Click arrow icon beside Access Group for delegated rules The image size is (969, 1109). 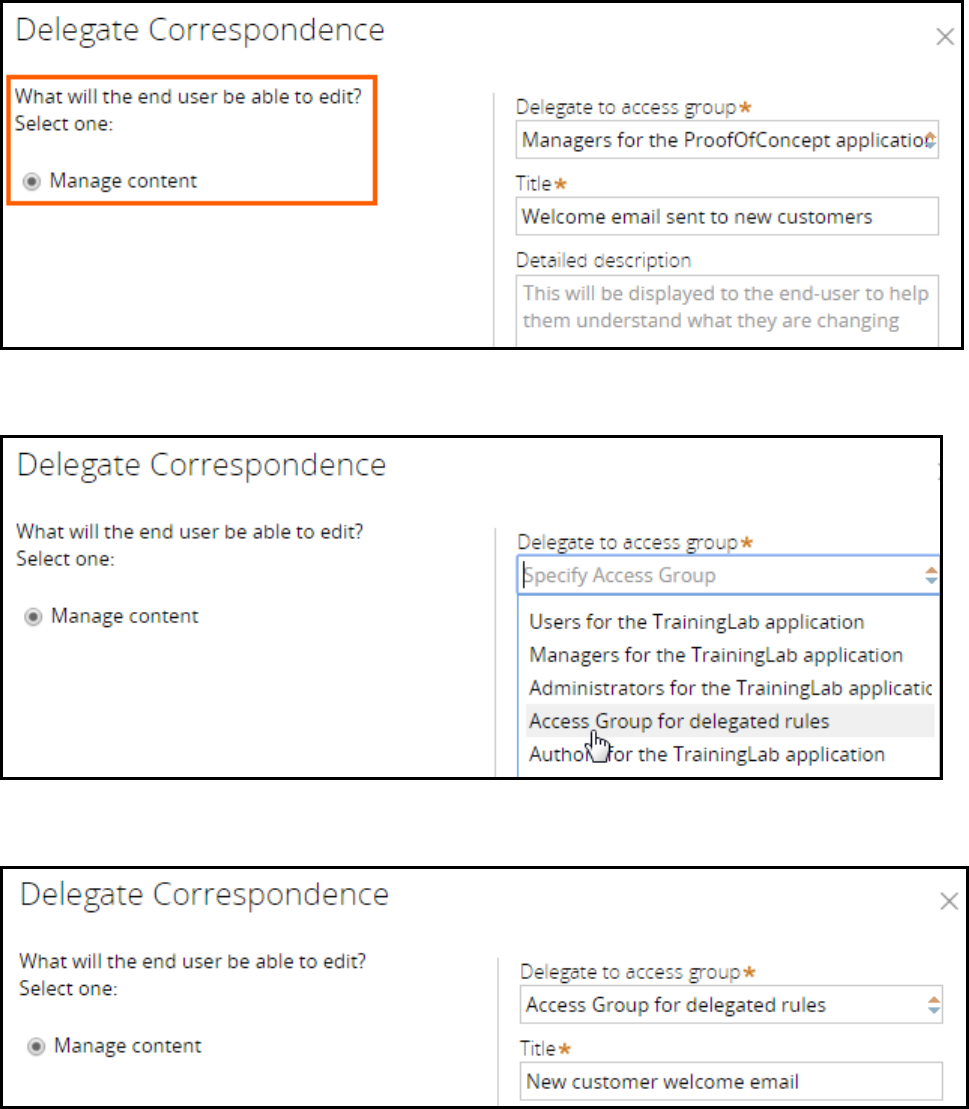point(934,1005)
